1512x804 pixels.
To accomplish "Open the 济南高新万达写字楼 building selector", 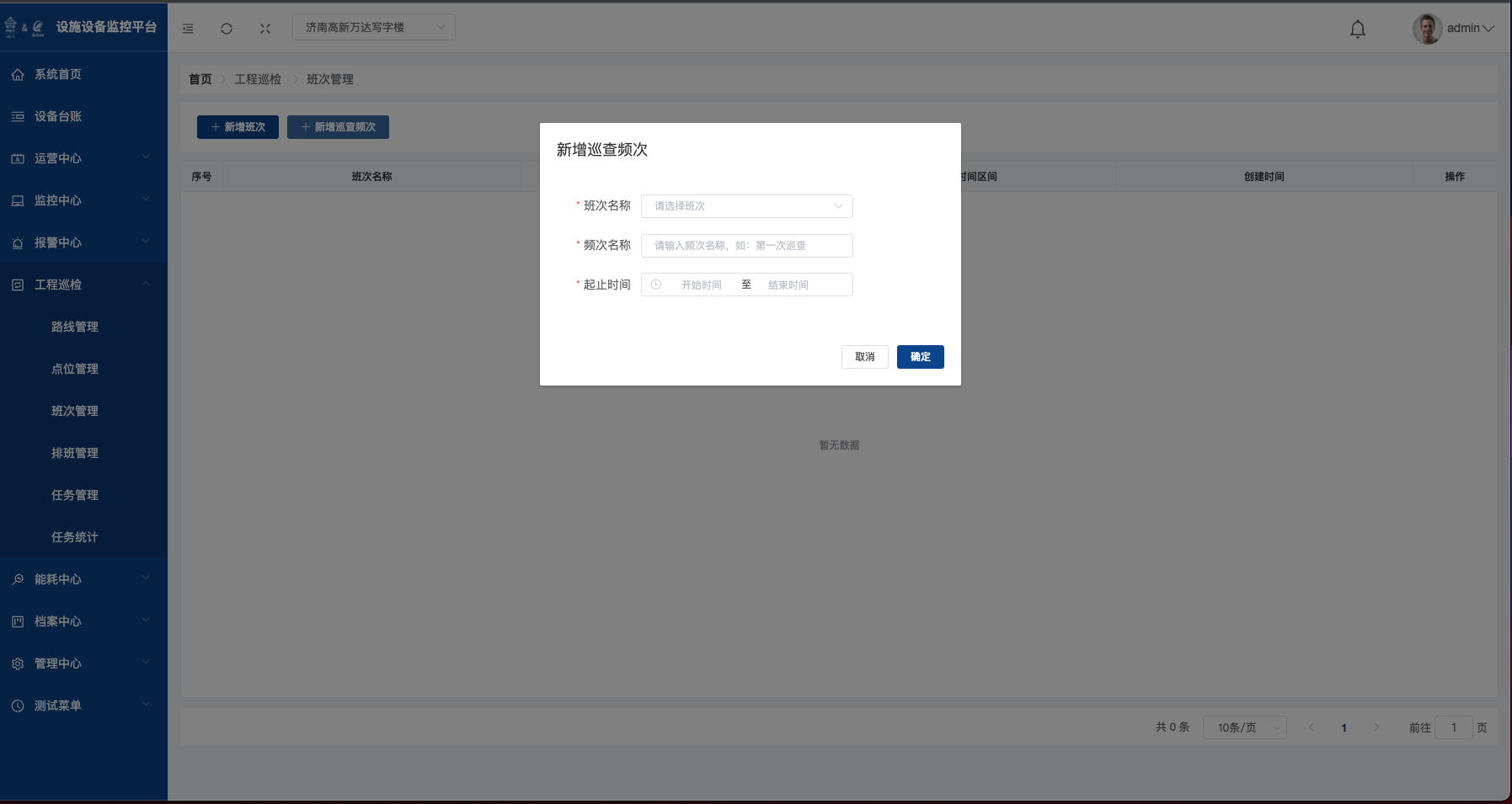I will point(373,27).
